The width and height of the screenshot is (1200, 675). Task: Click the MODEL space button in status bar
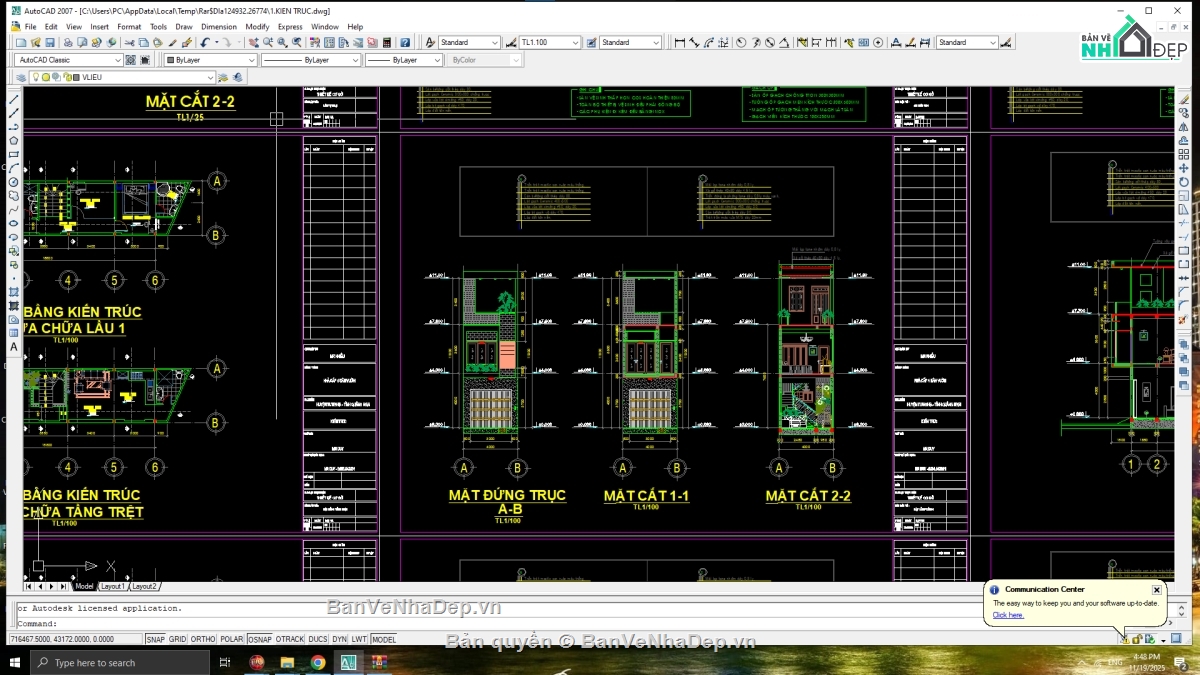(x=384, y=639)
